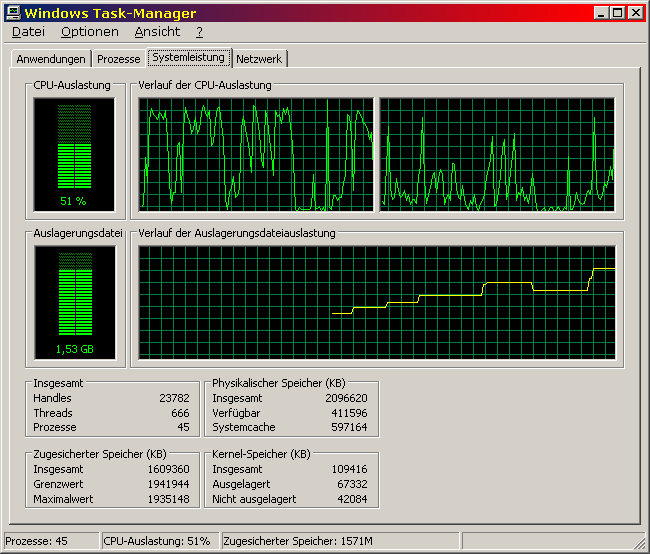Image resolution: width=650 pixels, height=554 pixels.
Task: Click the Nicht ausgelagert value 42084
Action: (352, 499)
